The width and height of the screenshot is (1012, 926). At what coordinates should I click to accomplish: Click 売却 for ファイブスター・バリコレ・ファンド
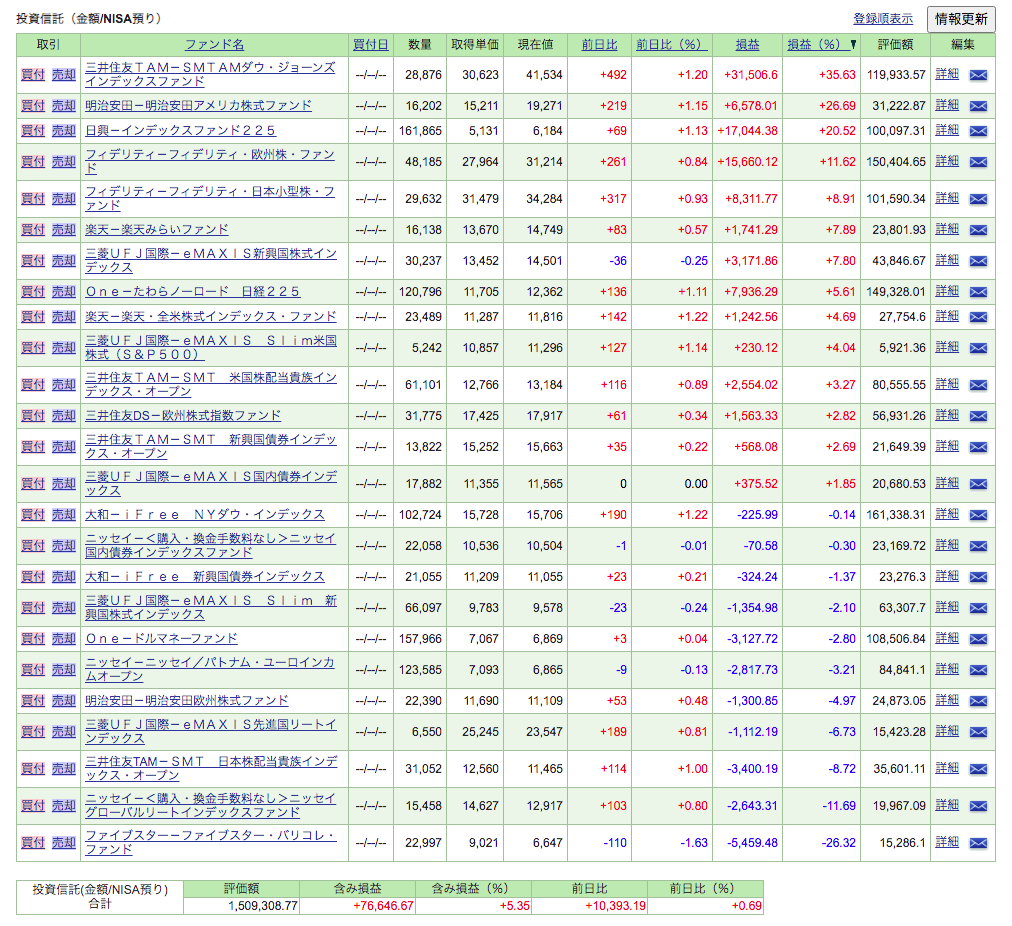point(64,843)
